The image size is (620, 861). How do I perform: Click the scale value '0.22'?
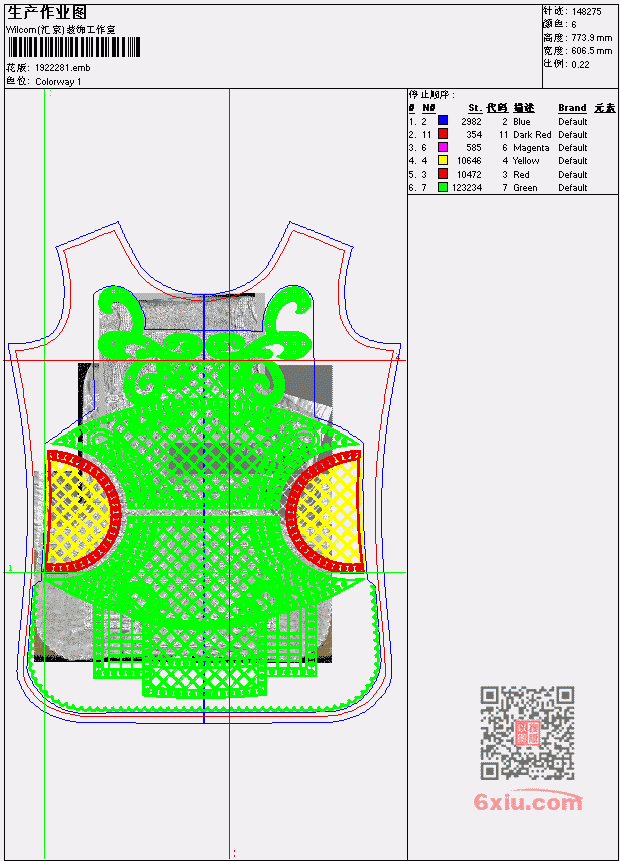(x=580, y=65)
